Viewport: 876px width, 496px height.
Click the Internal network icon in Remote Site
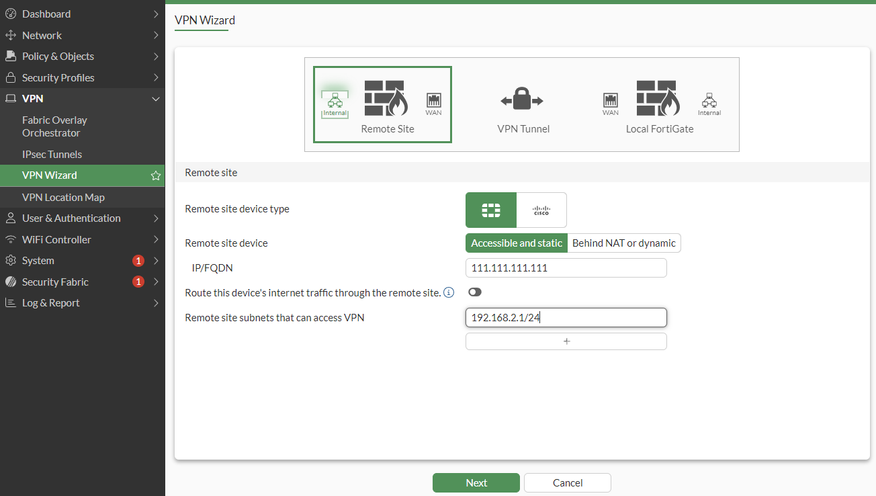[335, 103]
